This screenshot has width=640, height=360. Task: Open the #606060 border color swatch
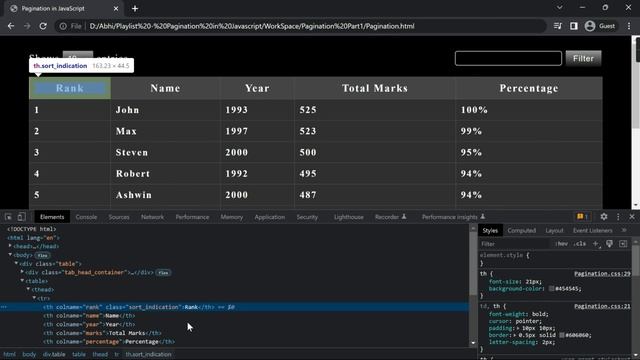[x=562, y=335]
